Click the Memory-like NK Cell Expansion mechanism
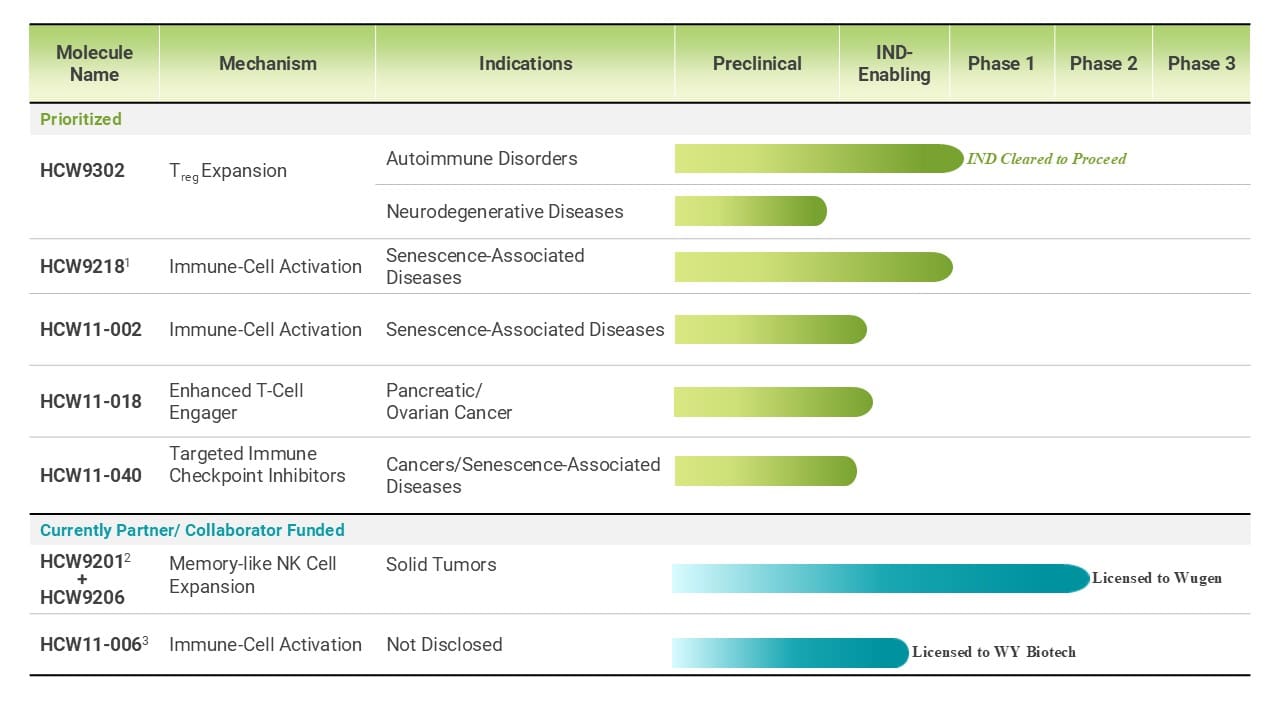1280x720 pixels. [x=252, y=575]
